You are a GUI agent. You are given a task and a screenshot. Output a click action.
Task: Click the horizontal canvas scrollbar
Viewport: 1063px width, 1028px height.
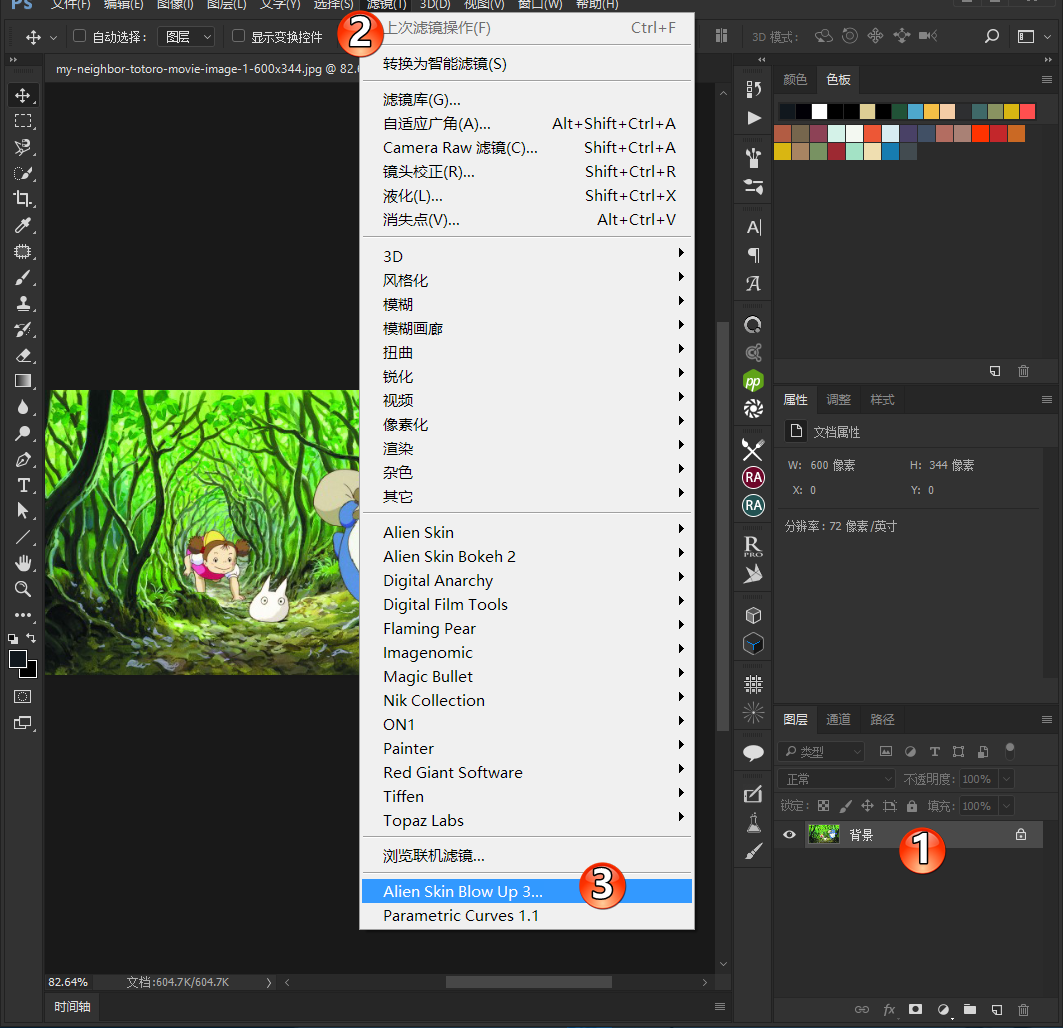coord(529,982)
